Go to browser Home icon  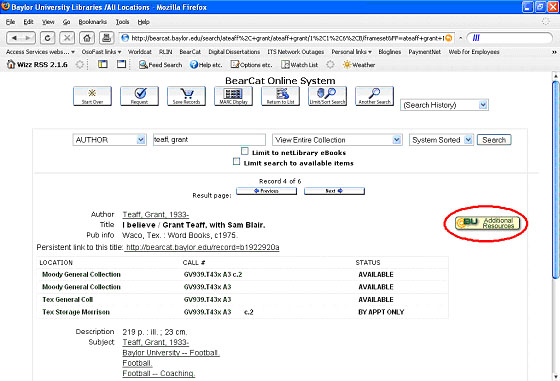(87, 37)
